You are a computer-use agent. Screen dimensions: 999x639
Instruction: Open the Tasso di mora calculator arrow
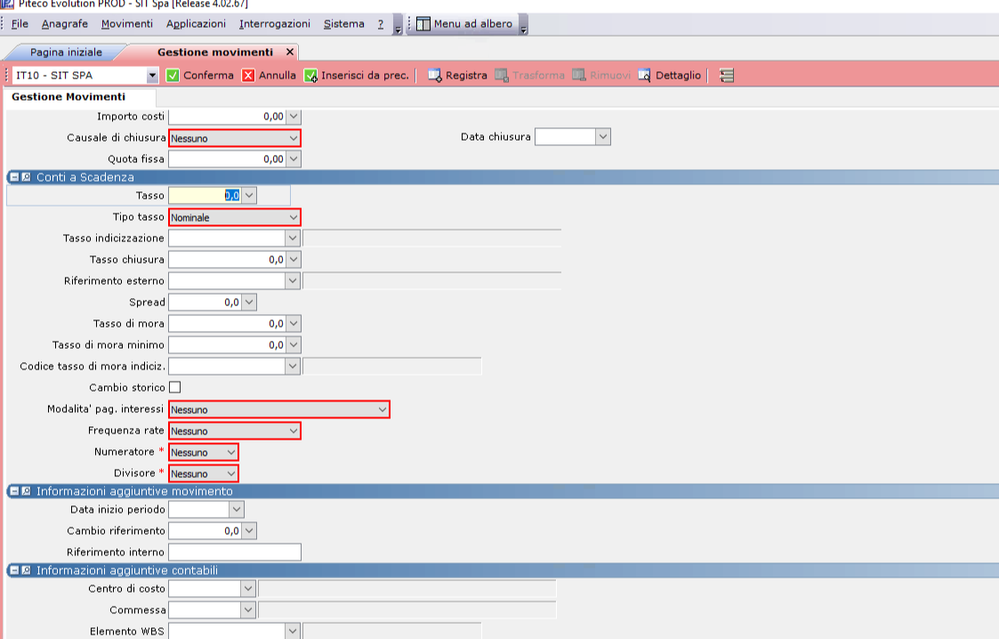[293, 324]
